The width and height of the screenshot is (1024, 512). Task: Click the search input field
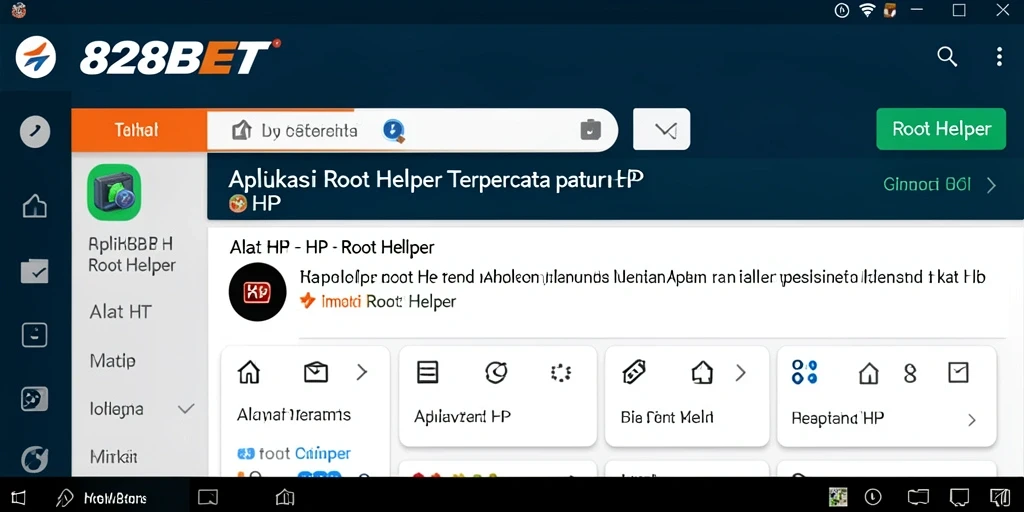tap(412, 130)
